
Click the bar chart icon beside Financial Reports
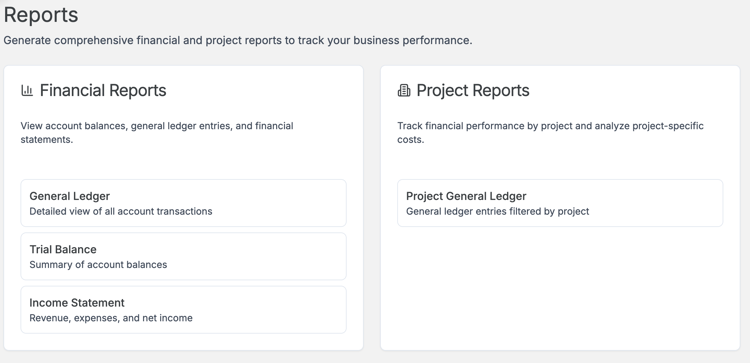point(27,90)
